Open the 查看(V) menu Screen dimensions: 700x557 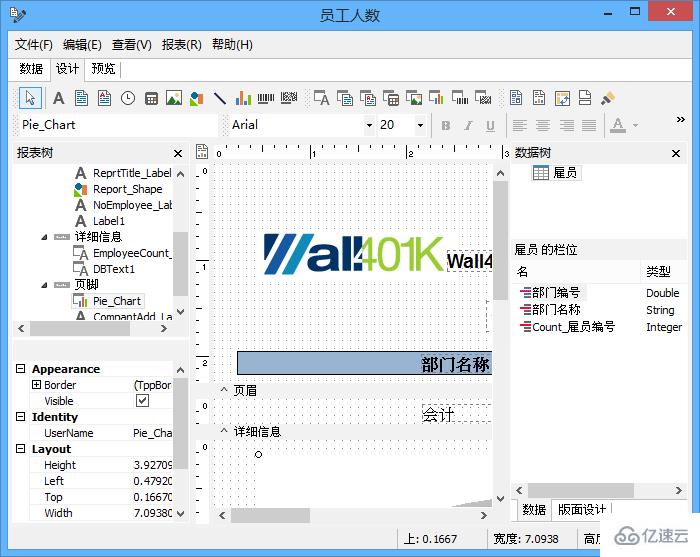coord(132,45)
